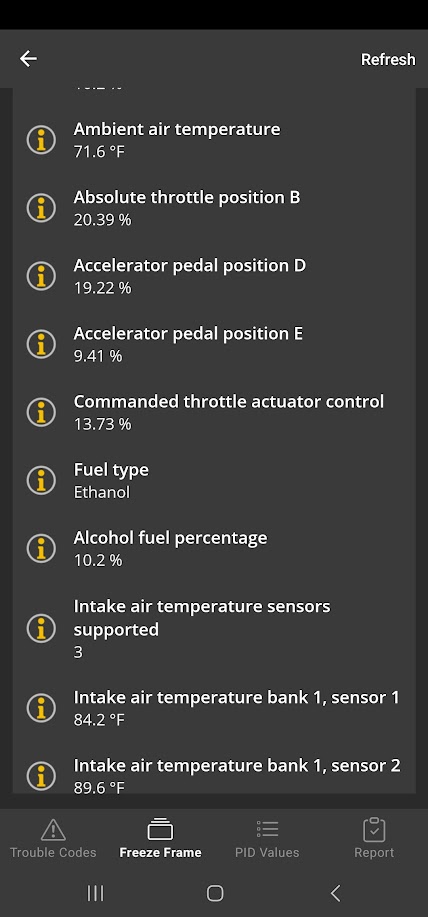Tap the back arrow icon
This screenshot has height=917, width=428.
28,58
